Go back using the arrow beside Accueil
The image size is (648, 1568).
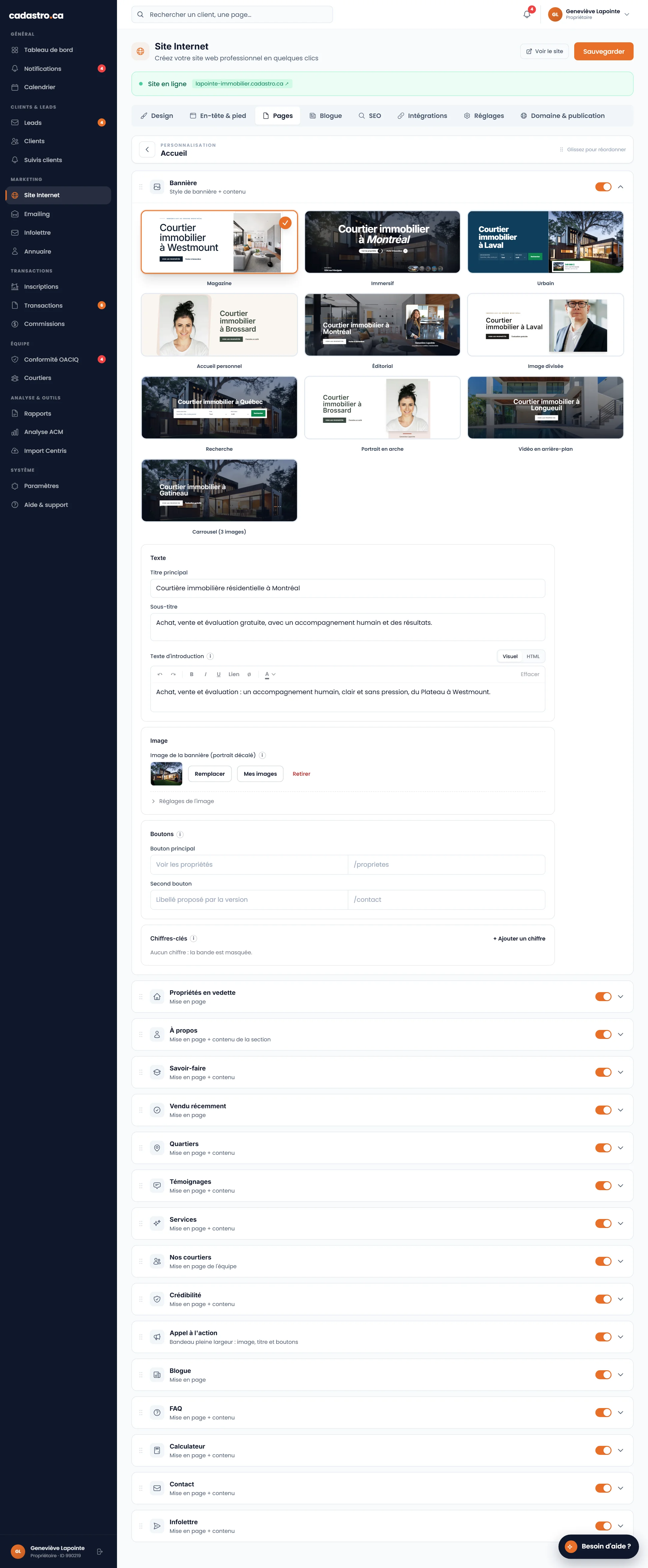[147, 149]
